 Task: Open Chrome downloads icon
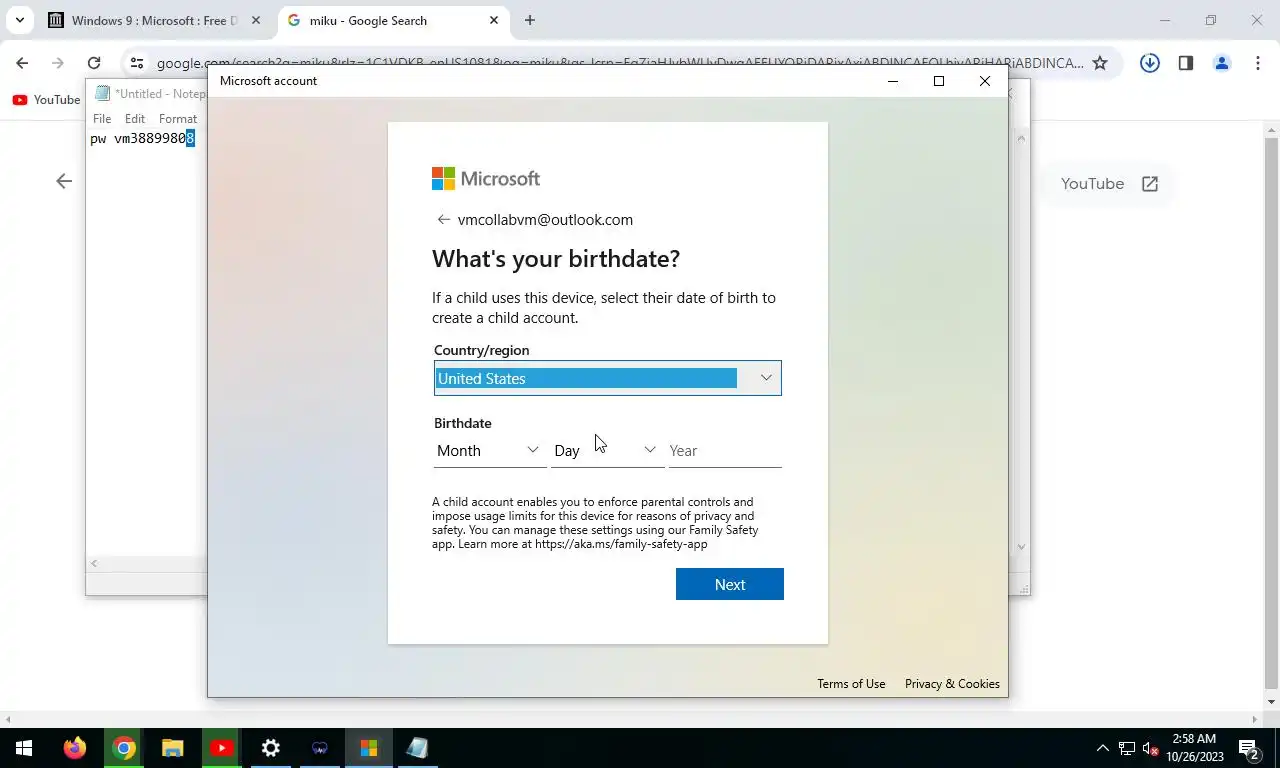tap(1150, 63)
